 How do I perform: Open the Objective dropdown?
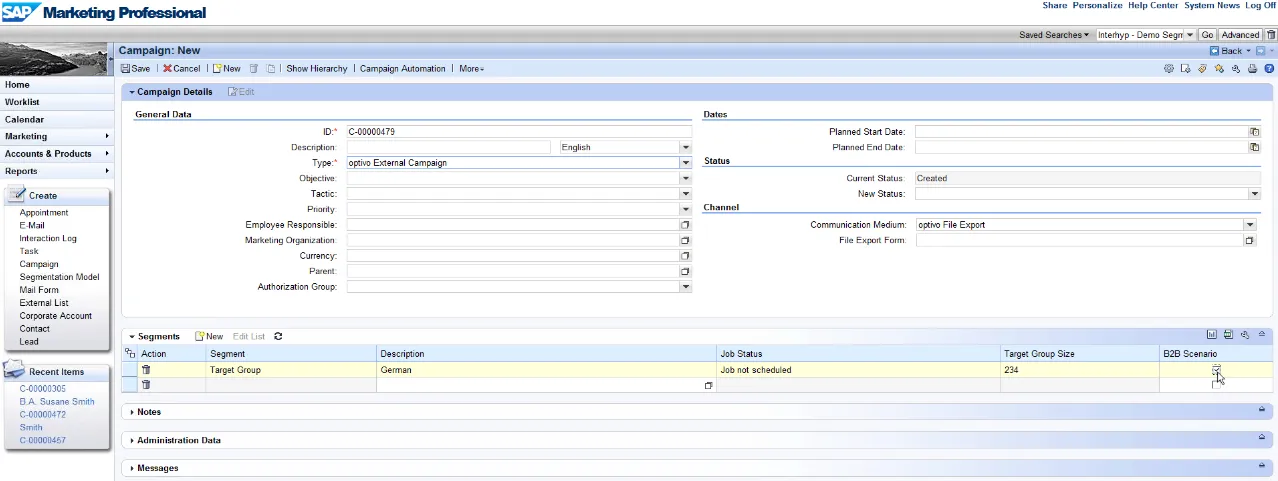pyautogui.click(x=686, y=178)
